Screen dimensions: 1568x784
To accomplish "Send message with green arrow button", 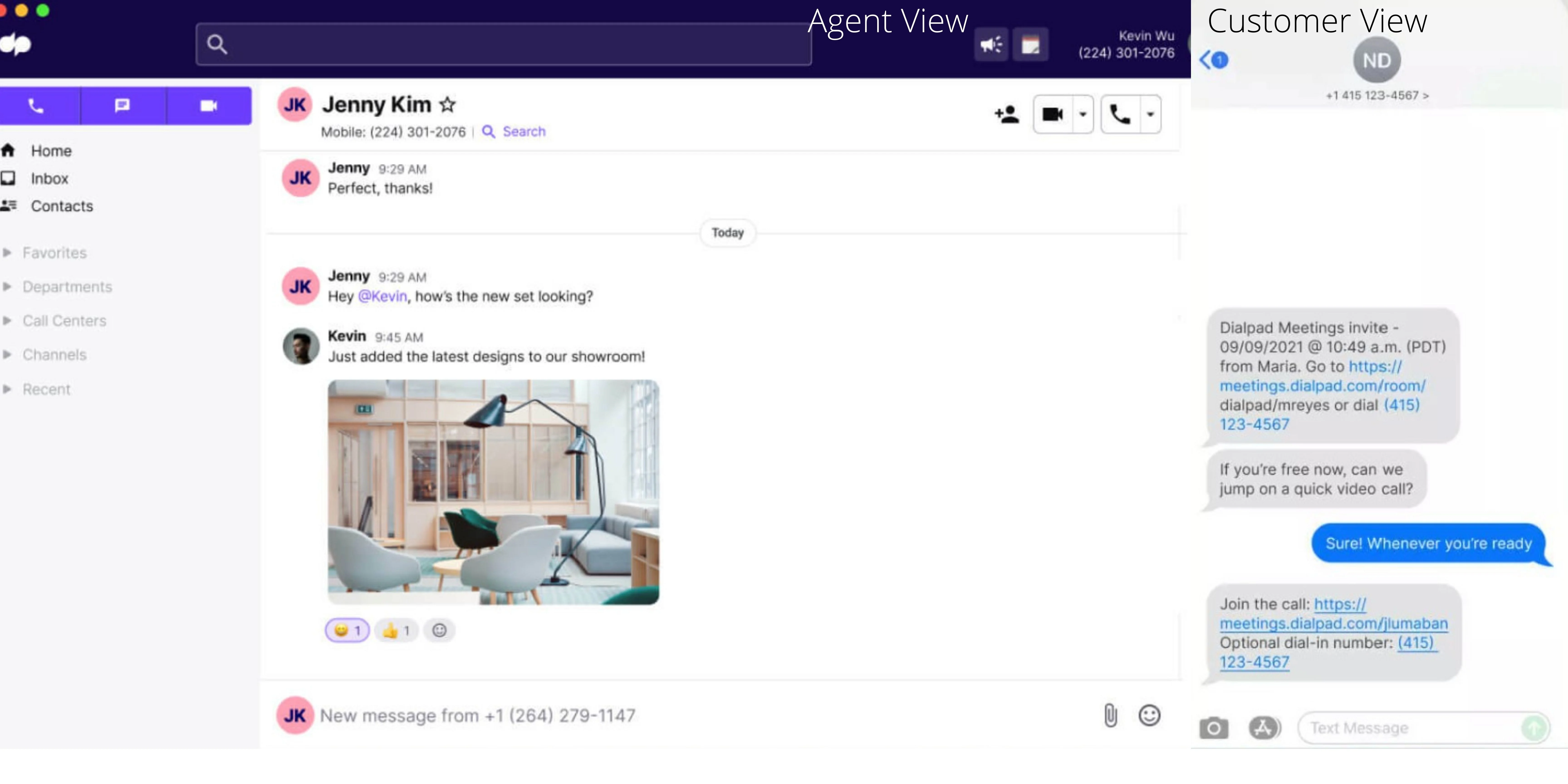I will pyautogui.click(x=1534, y=728).
